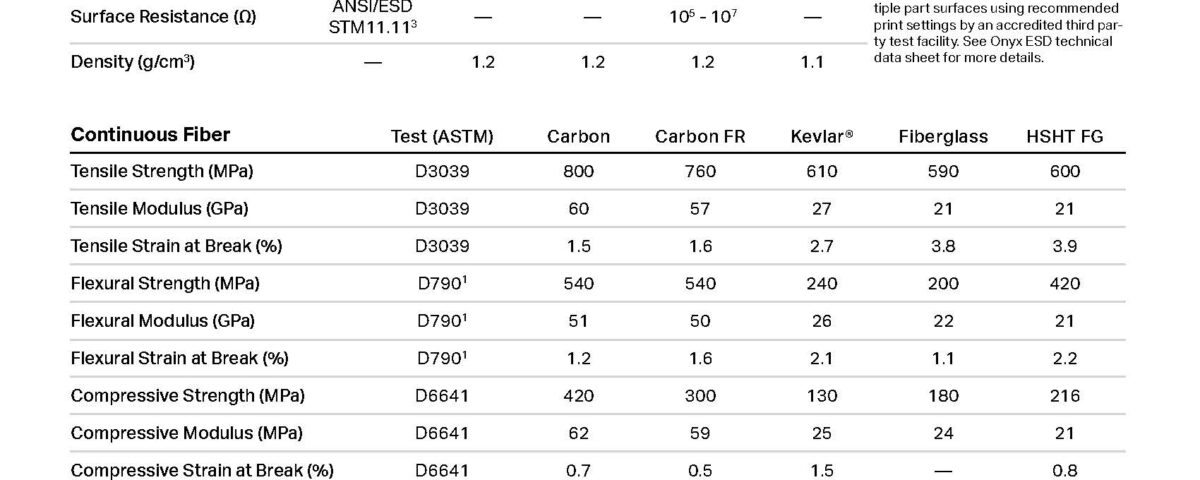Select the Surface Resistance (Ω) row label
The height and width of the screenshot is (480, 1200).
163,17
